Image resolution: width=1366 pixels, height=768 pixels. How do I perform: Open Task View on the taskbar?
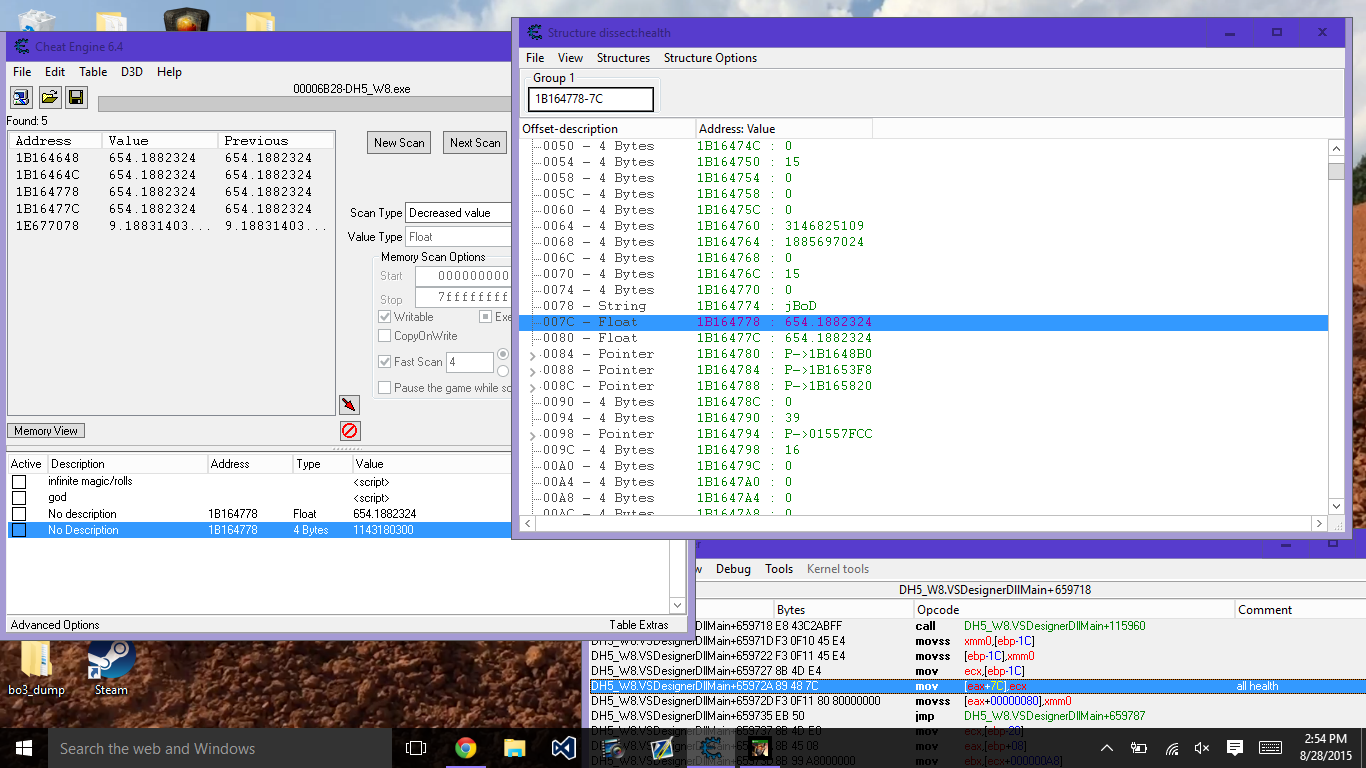click(416, 748)
